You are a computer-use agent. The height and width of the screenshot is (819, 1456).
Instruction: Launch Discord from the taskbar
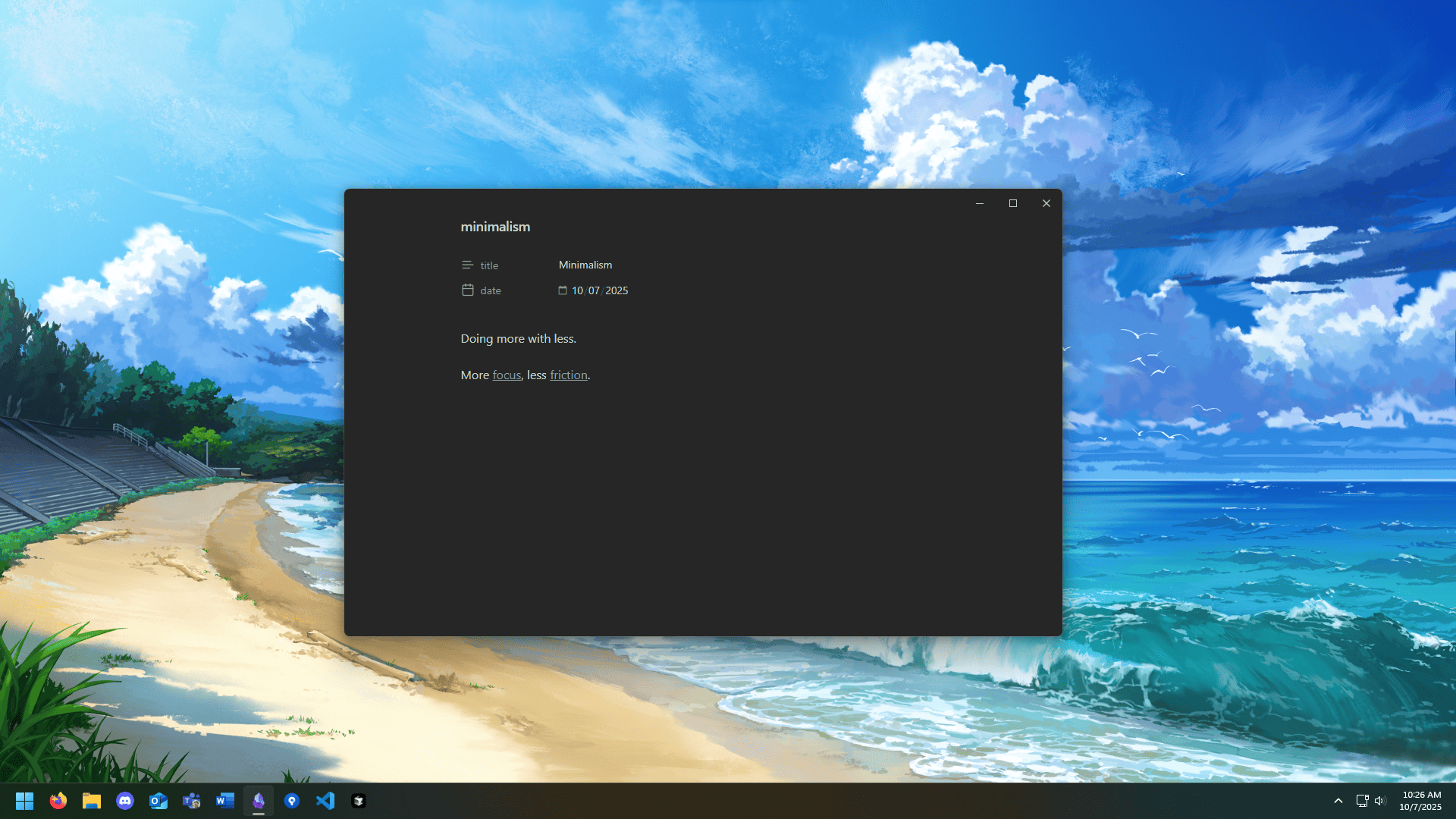125,801
